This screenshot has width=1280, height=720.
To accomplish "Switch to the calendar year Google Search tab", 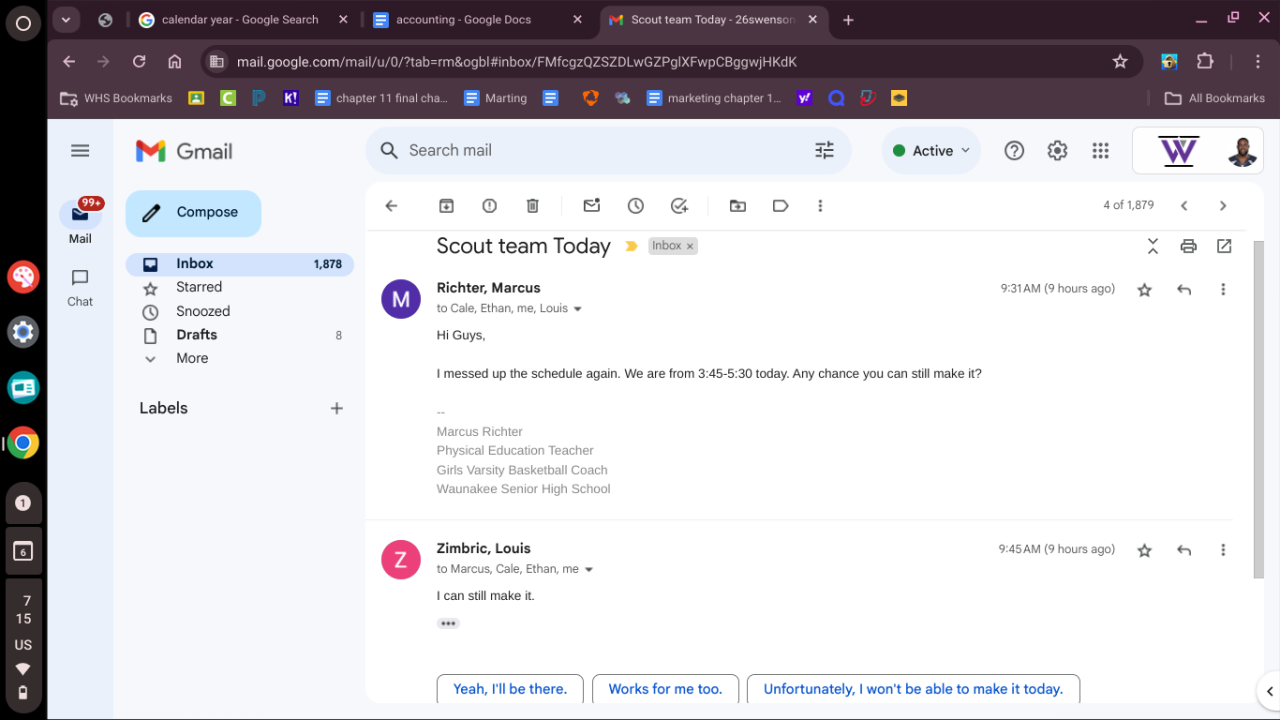I will pos(240,19).
